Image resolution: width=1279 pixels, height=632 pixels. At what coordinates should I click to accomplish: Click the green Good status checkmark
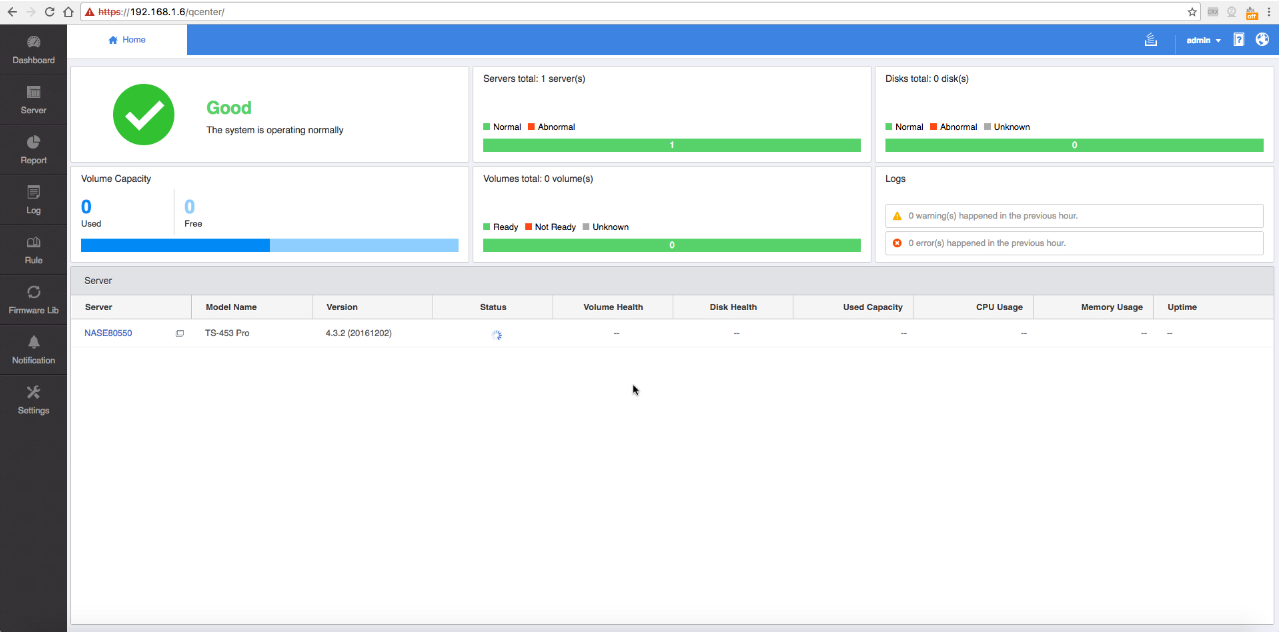(x=143, y=114)
